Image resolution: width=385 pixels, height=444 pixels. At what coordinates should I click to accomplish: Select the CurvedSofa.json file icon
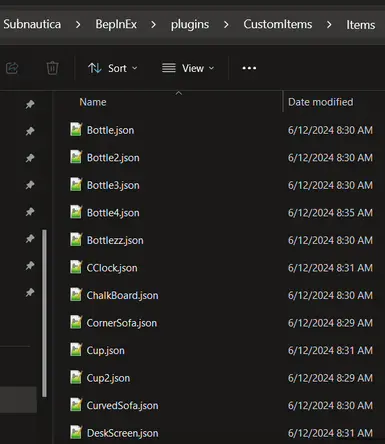76,405
